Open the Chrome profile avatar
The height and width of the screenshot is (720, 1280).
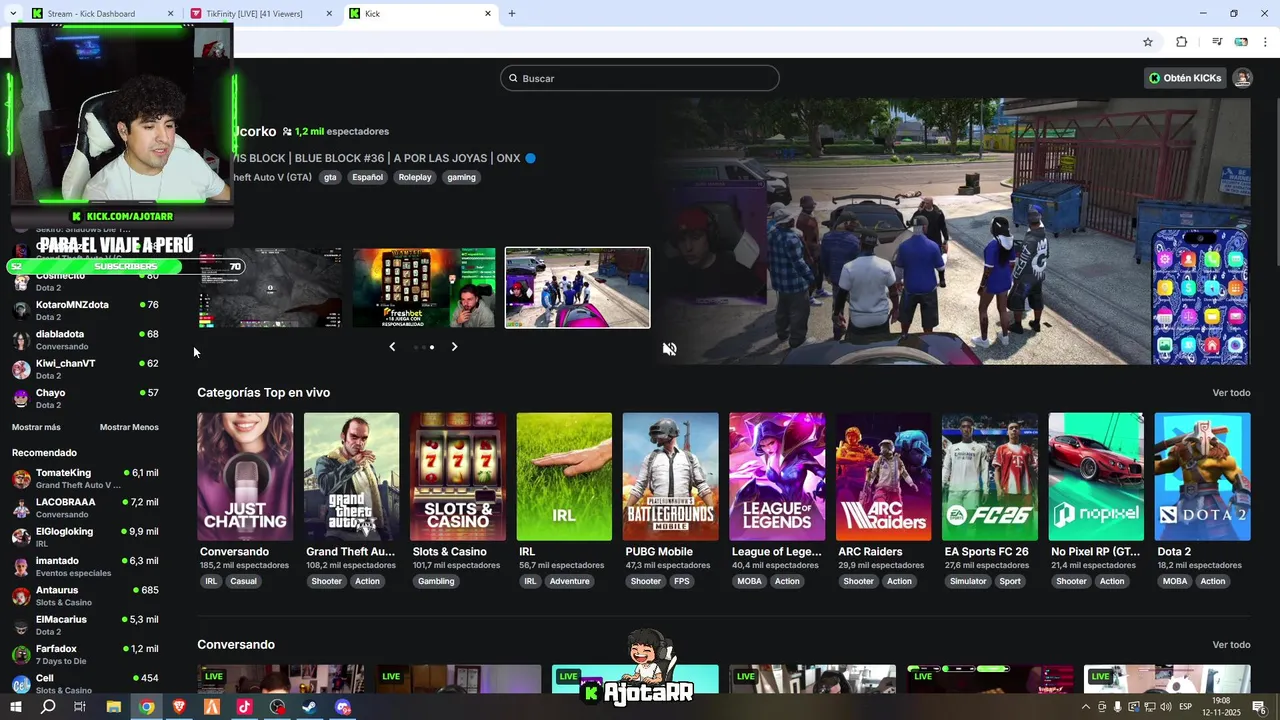tap(1241, 42)
